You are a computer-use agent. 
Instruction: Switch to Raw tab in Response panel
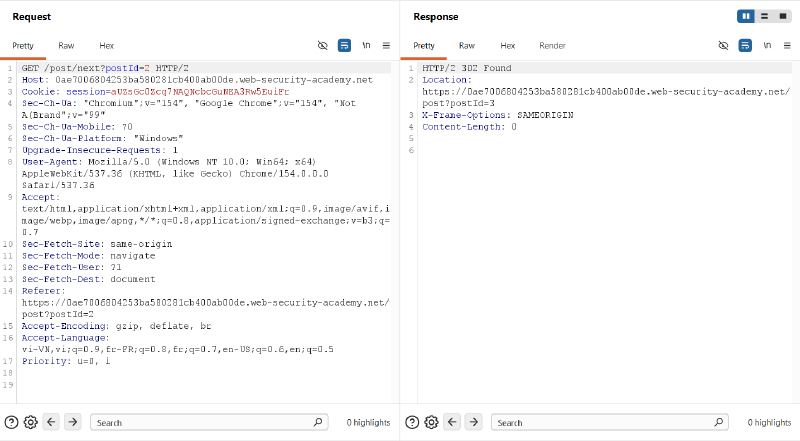pos(467,45)
